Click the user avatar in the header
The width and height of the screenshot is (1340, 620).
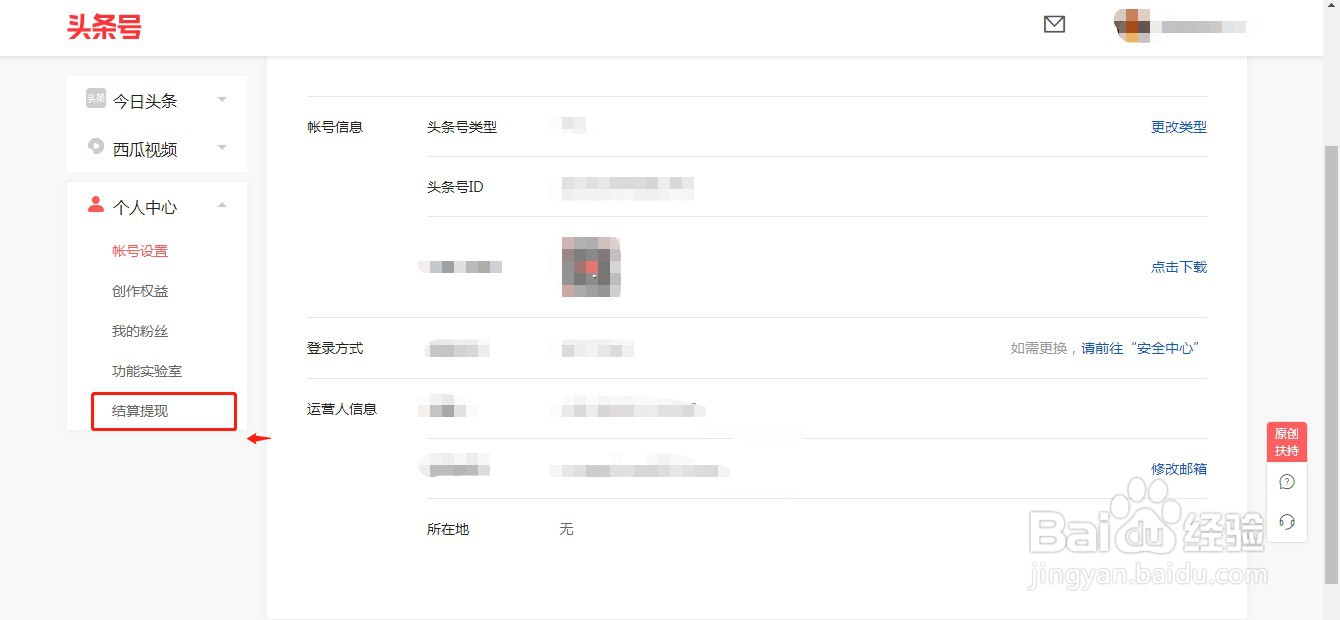pyautogui.click(x=1132, y=26)
